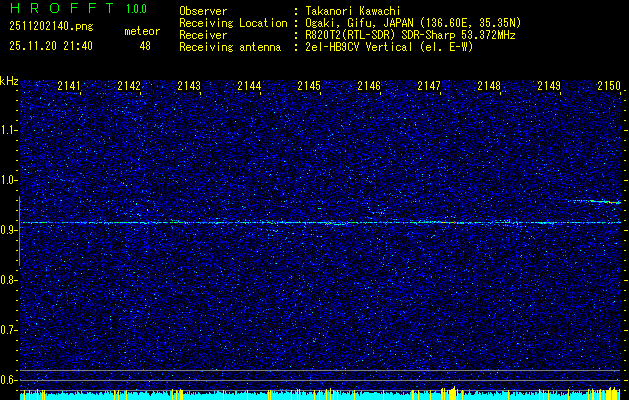629x400 pixels.
Task: Click the HROFFT program title
Action: coord(61,8)
